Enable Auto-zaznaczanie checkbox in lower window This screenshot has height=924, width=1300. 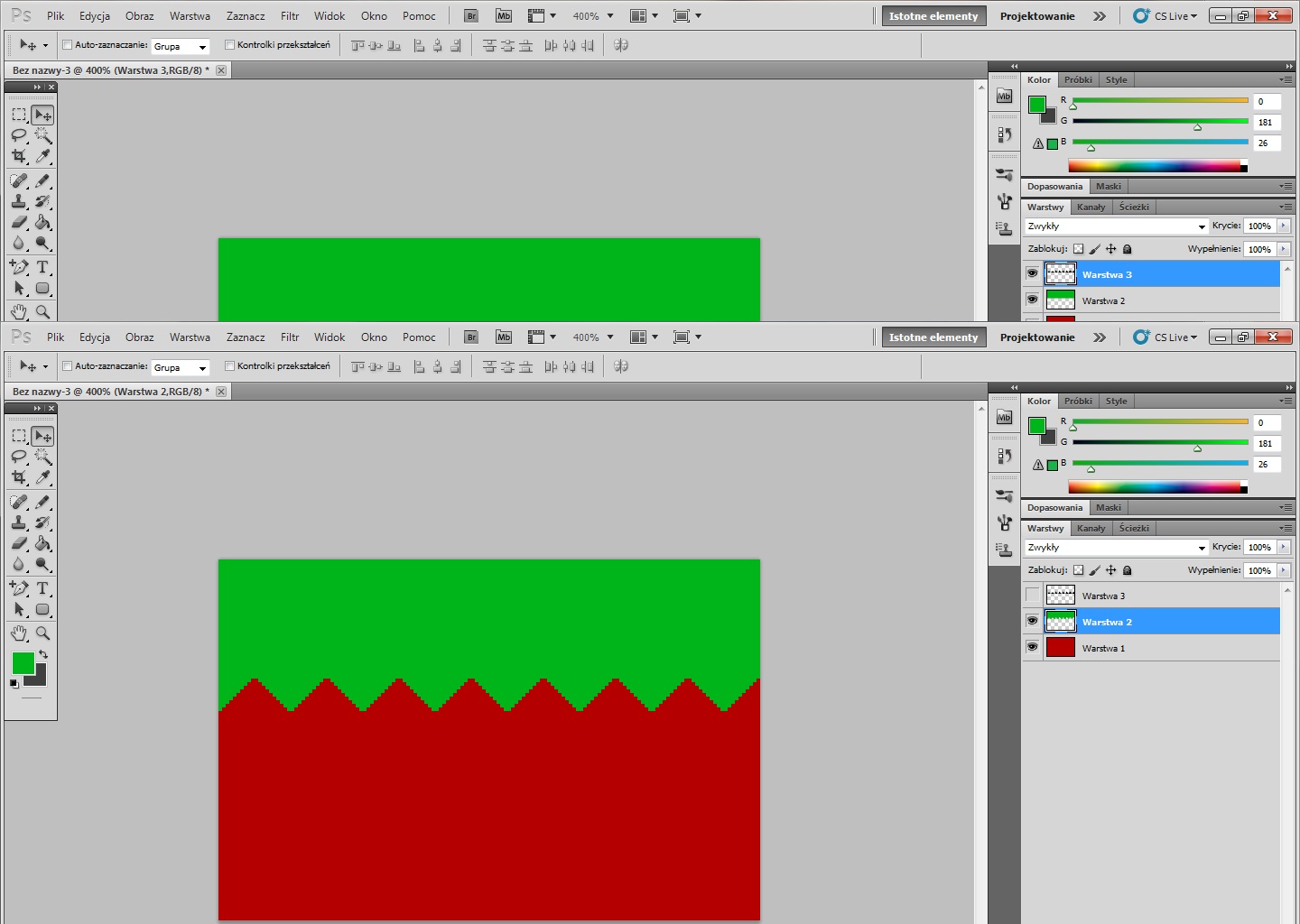68,366
